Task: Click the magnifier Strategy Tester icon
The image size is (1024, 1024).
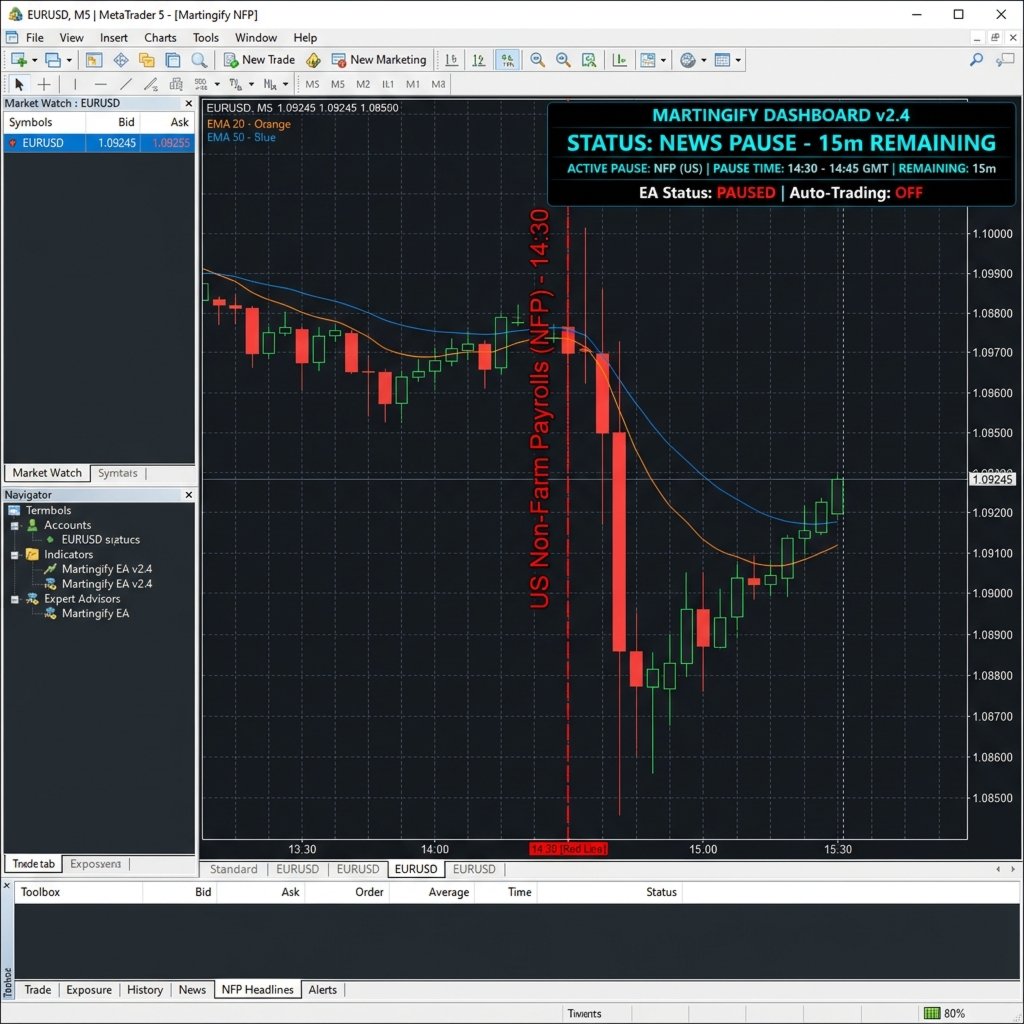Action: (199, 60)
